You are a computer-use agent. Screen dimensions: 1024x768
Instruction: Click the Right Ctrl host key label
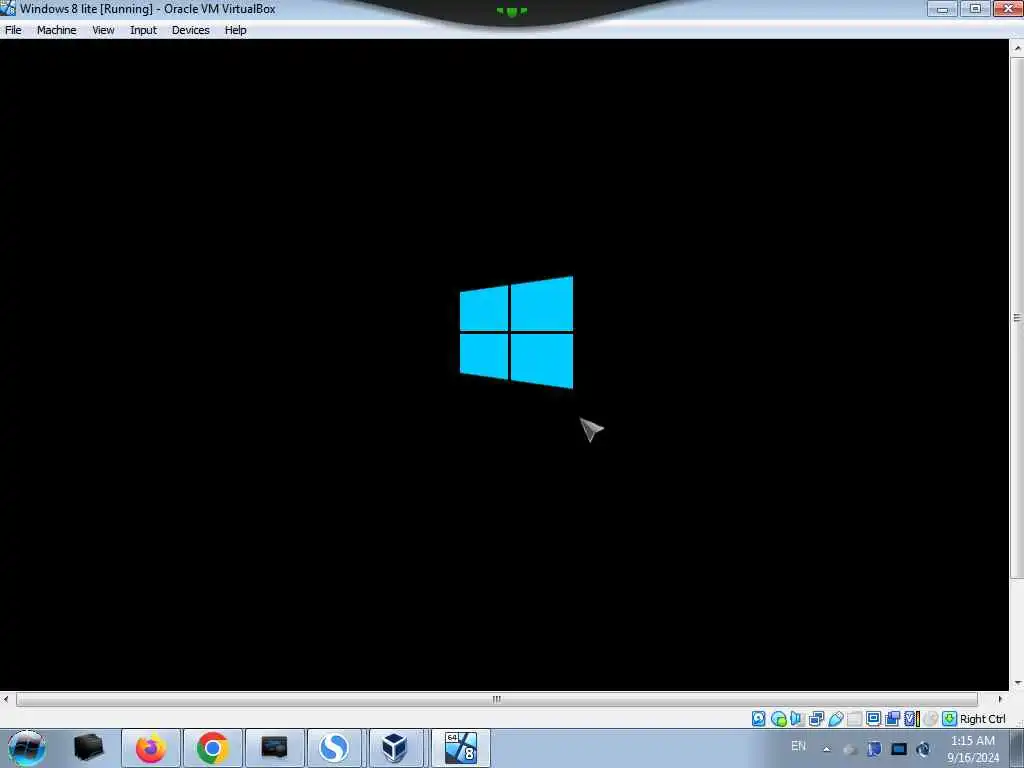[x=983, y=718]
